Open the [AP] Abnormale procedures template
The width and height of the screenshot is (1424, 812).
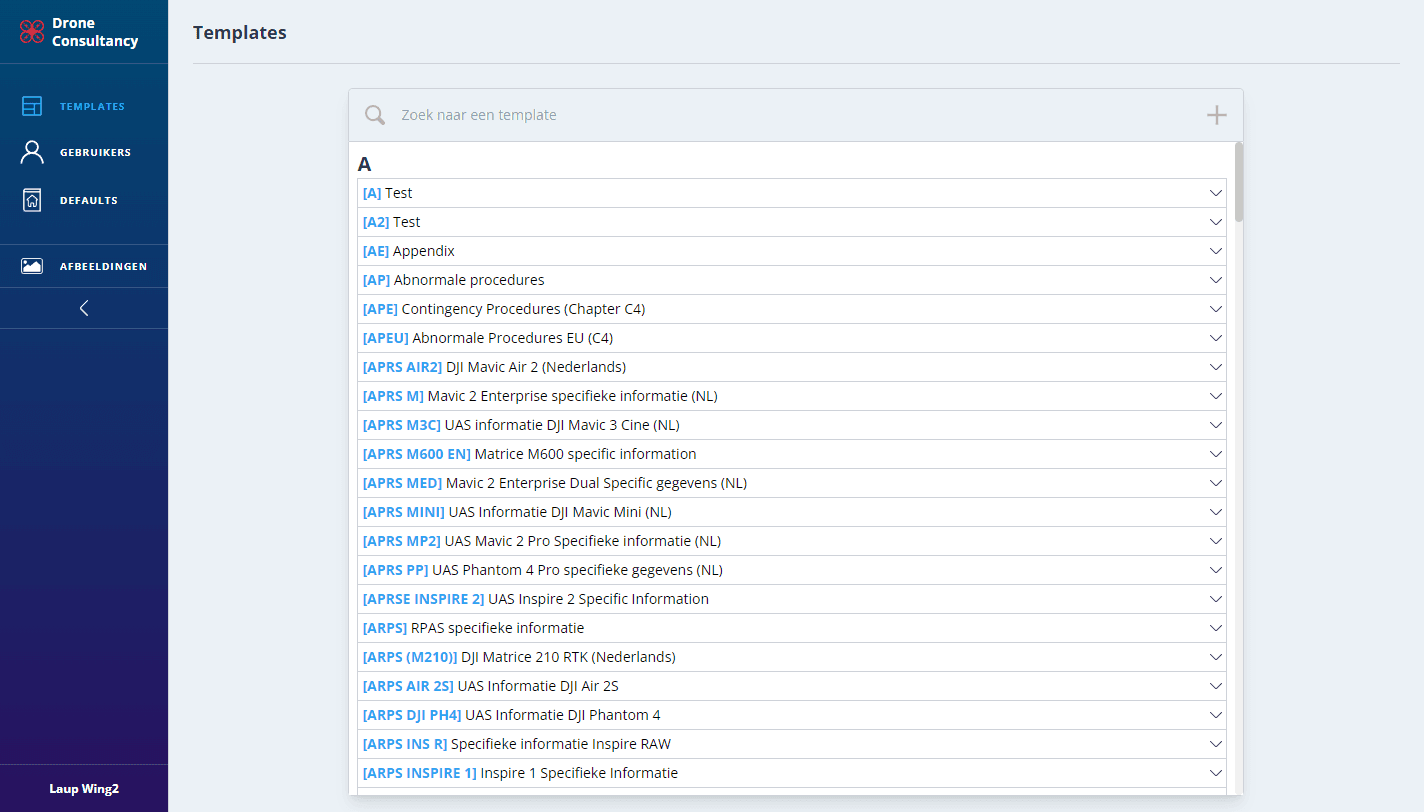click(469, 280)
